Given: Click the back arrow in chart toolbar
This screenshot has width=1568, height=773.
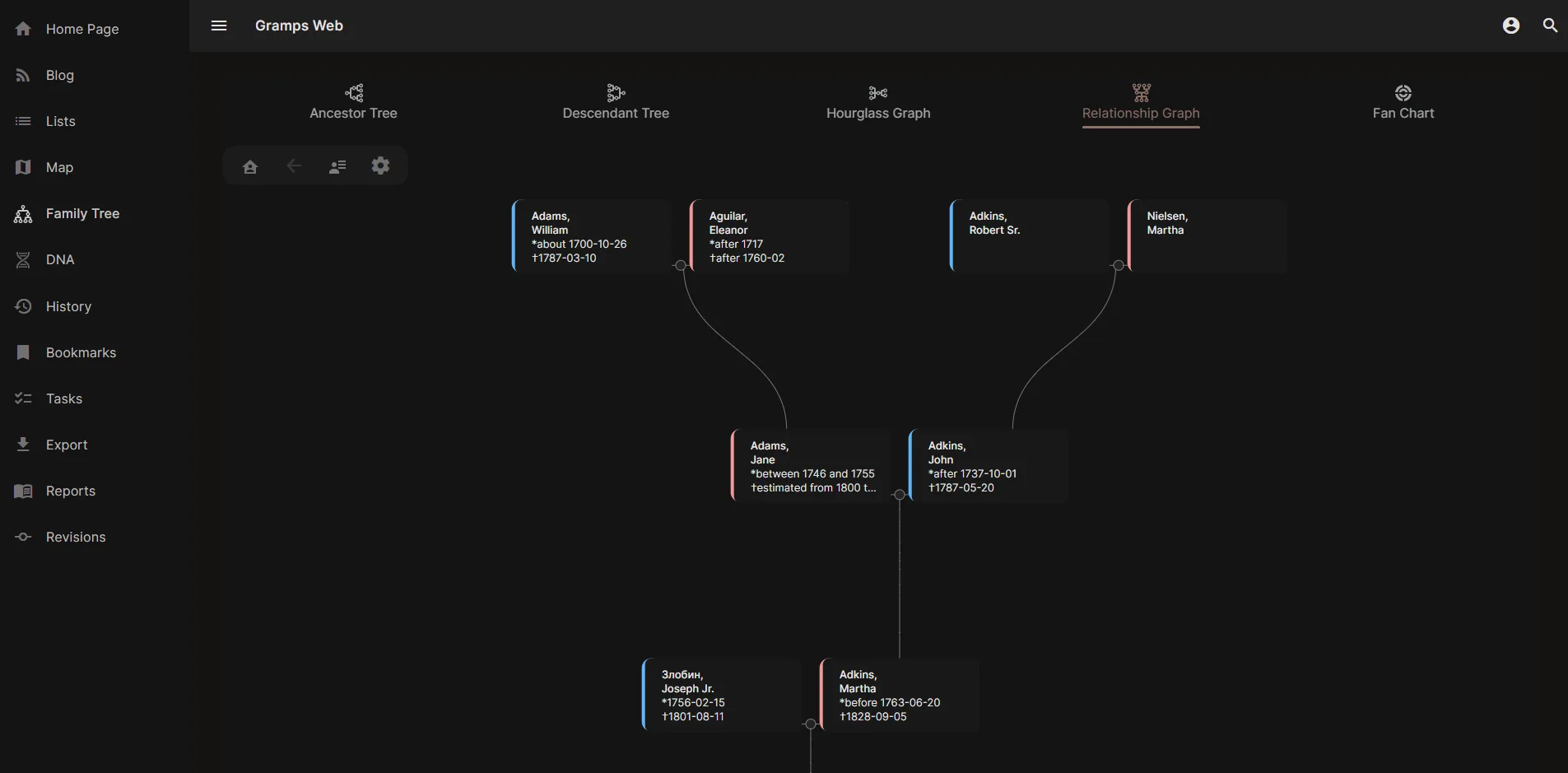Looking at the screenshot, I should tap(294, 166).
